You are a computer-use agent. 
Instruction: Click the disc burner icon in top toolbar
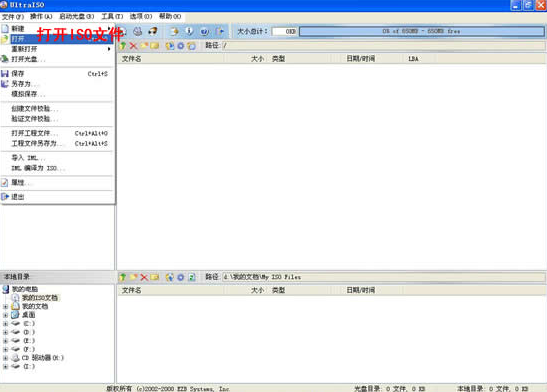(137, 31)
